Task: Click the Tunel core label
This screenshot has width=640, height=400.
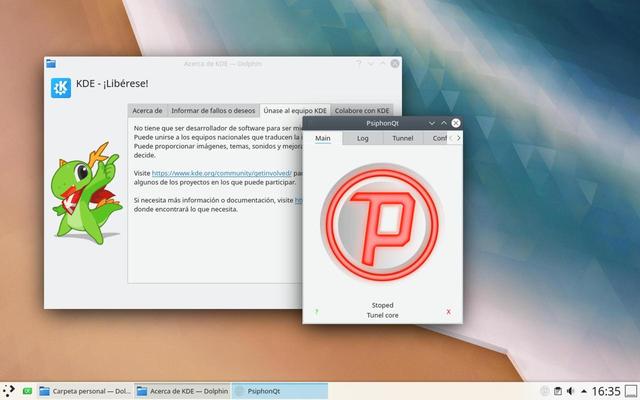Action: click(x=382, y=315)
